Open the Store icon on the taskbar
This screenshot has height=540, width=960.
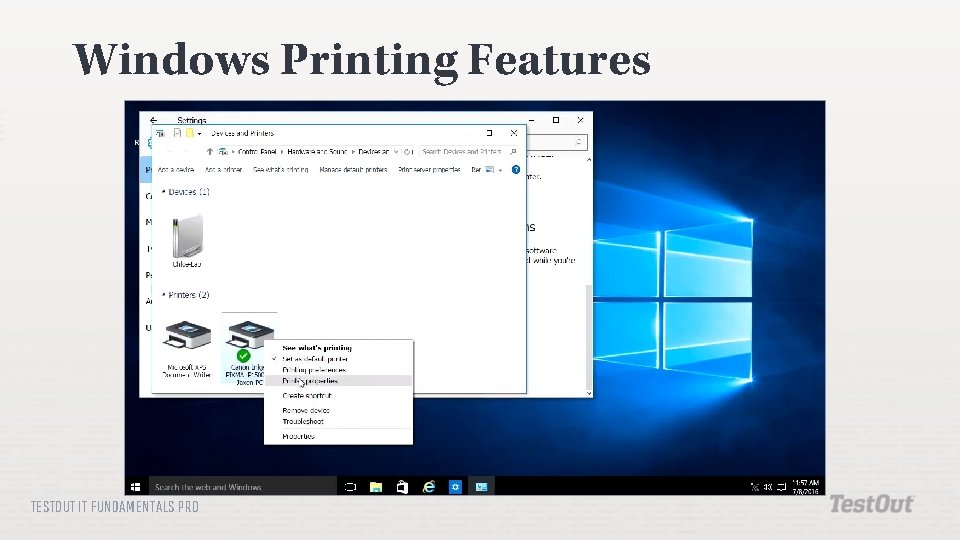(x=402, y=487)
